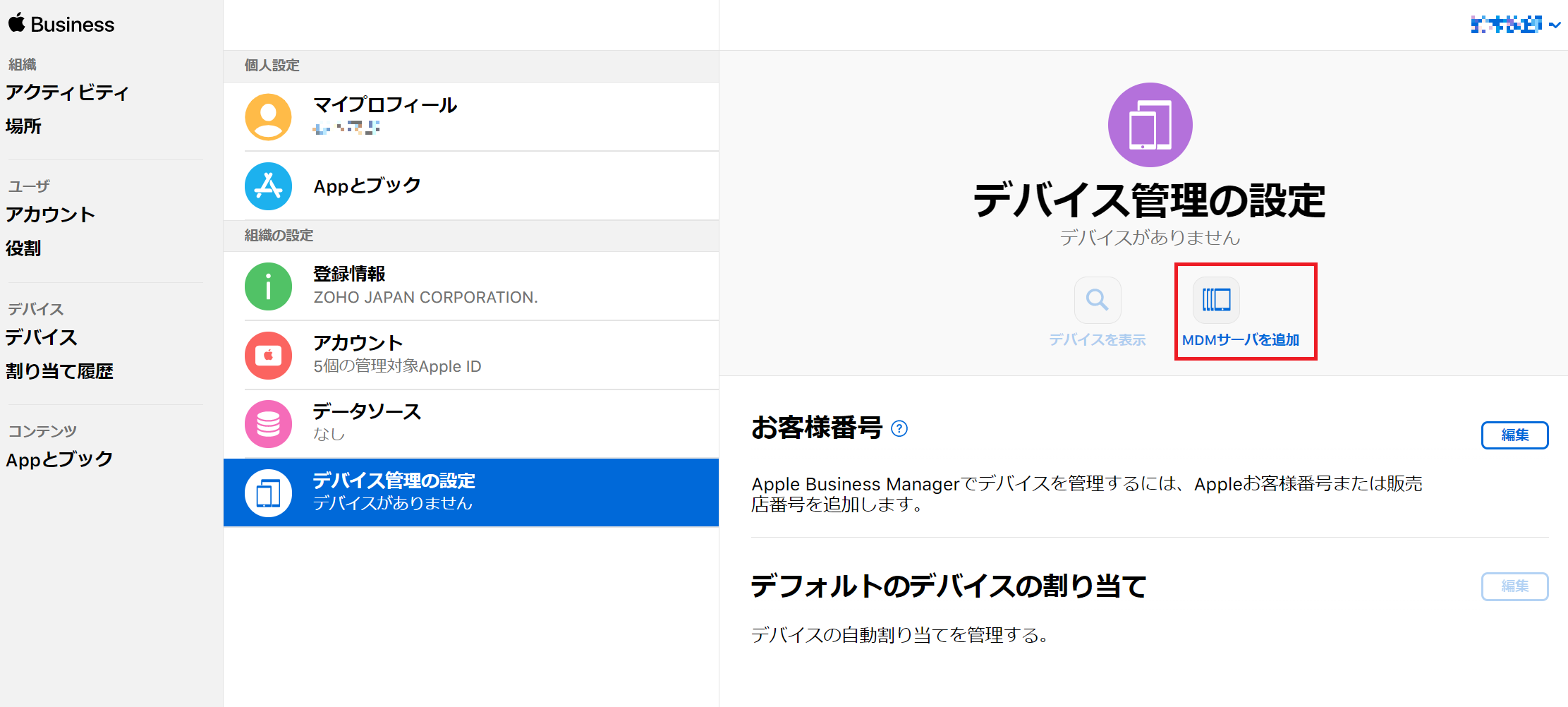Viewport: 1568px width, 707px height.
Task: Click the green 登録情報 info icon
Action: [268, 286]
